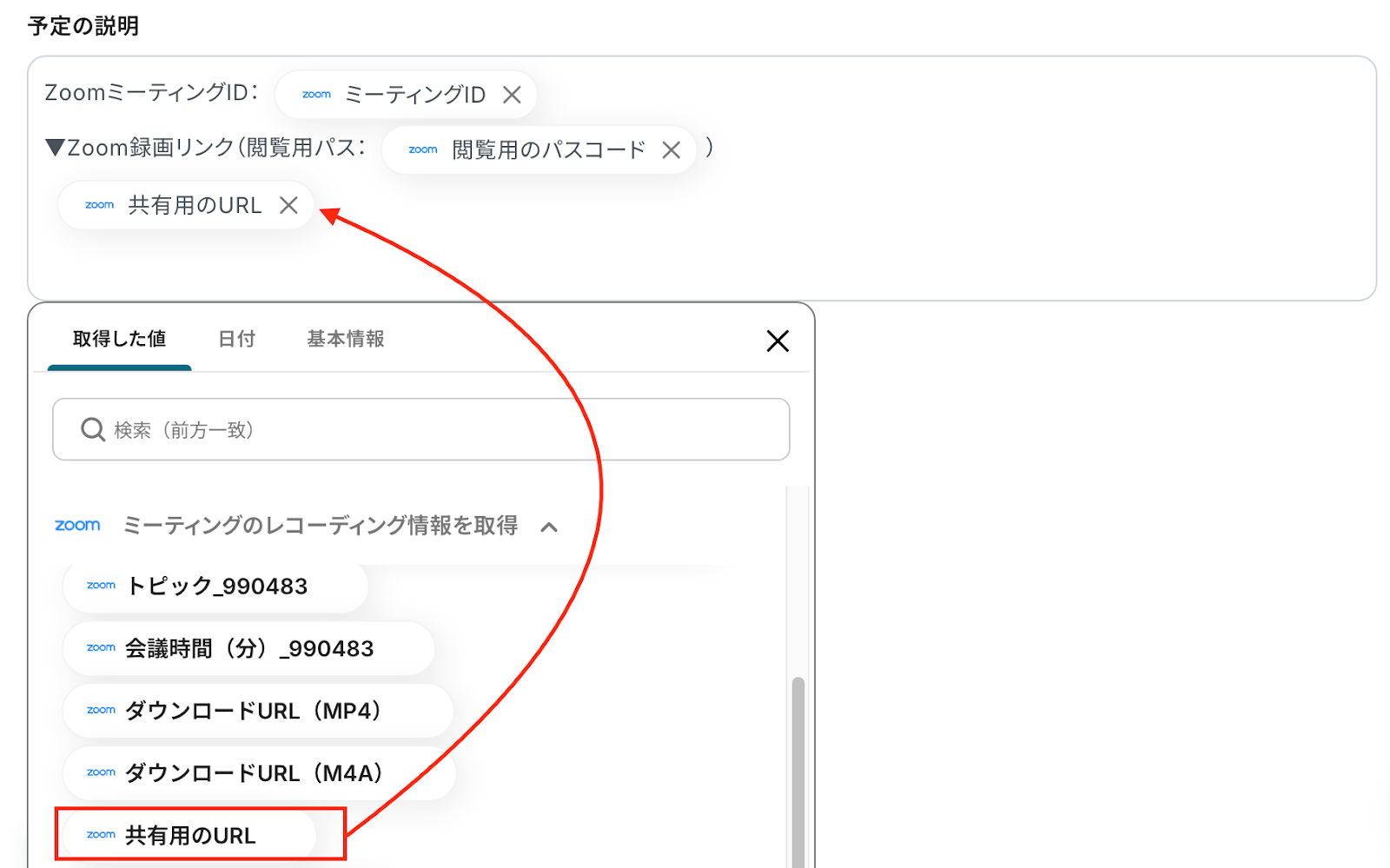Click the Zoom logo beside the section header
Screen dimensions: 1390x868
tap(77, 525)
